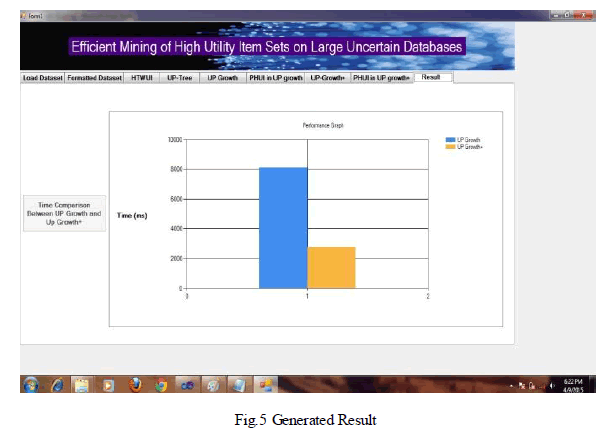Switch to the Load Dataset tab
The image size is (601, 429).
pyautogui.click(x=43, y=77)
